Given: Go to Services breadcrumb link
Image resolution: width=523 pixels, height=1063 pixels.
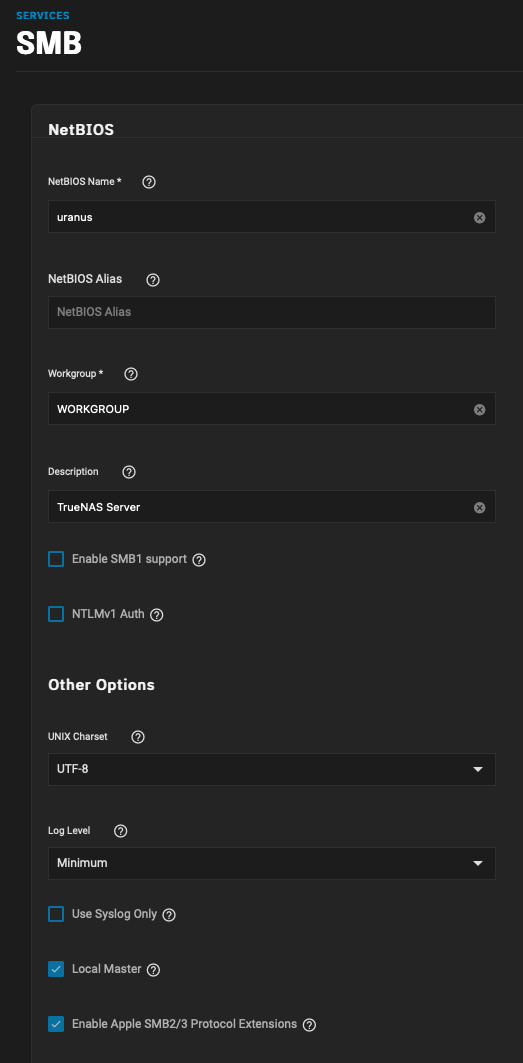Looking at the screenshot, I should 43,15.
